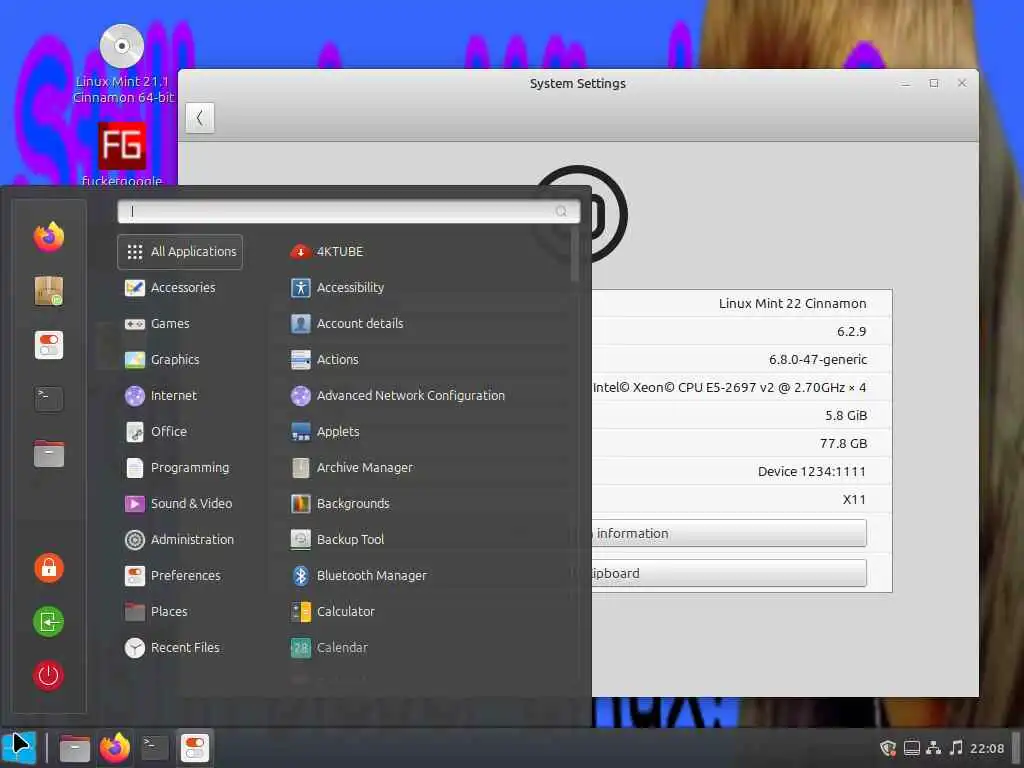Viewport: 1024px width, 768px height.
Task: Click the application list scrollbar
Action: click(575, 256)
